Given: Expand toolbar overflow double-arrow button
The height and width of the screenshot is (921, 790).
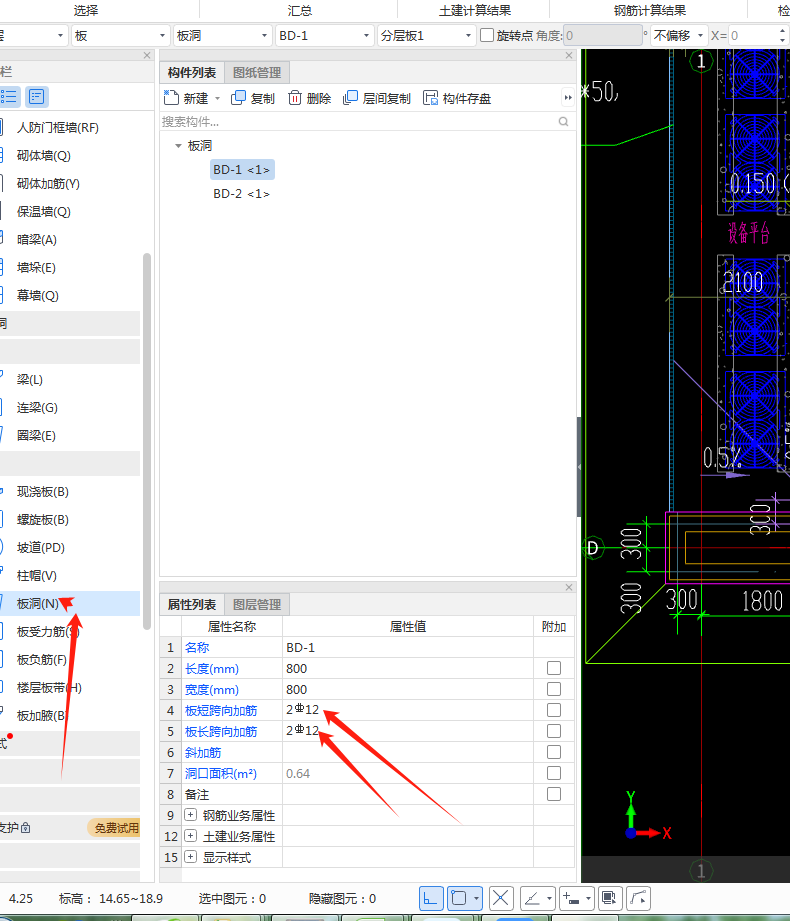Looking at the screenshot, I should pyautogui.click(x=567, y=98).
